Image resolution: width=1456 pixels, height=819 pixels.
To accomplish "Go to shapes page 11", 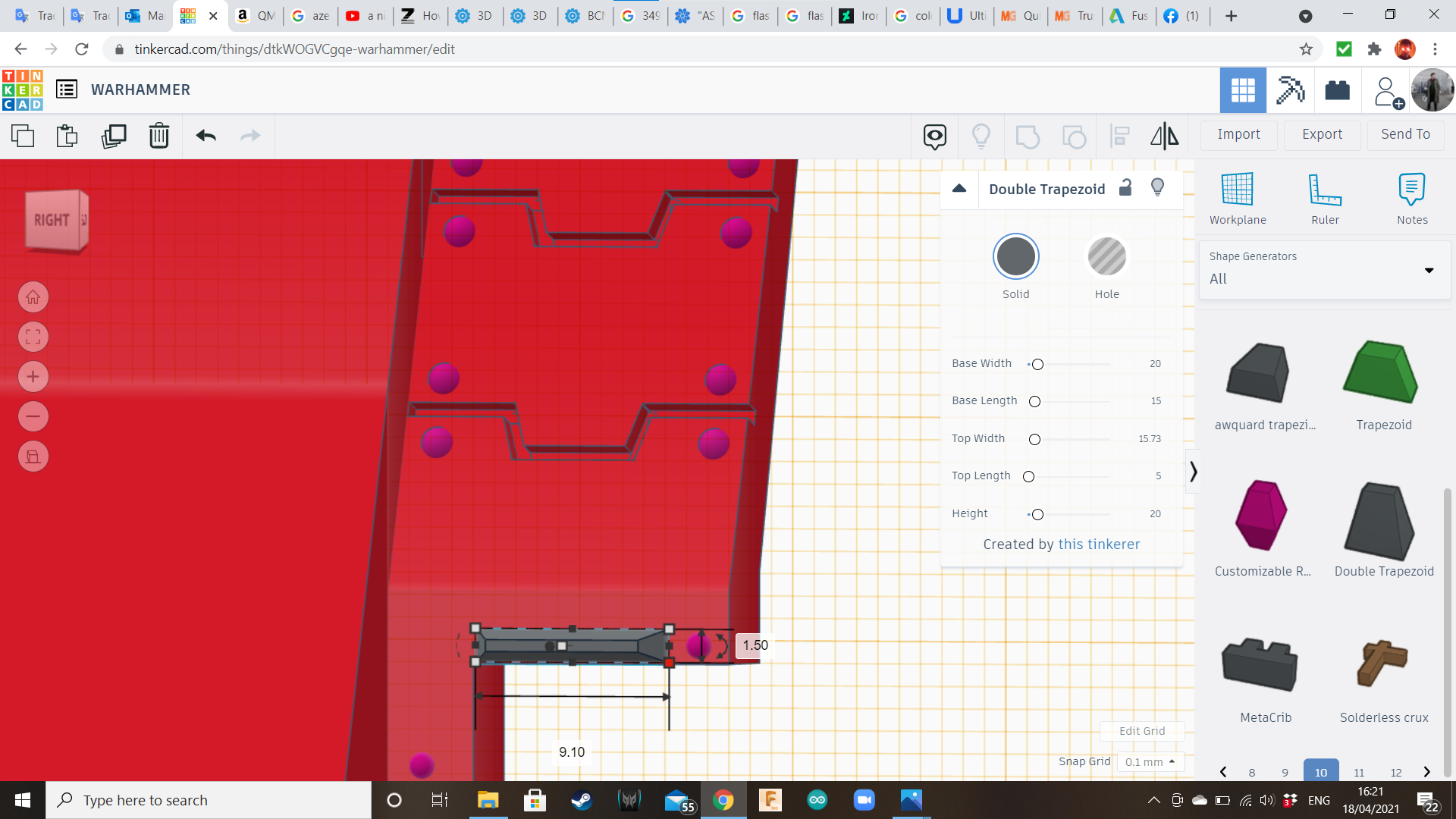I will [x=1359, y=772].
